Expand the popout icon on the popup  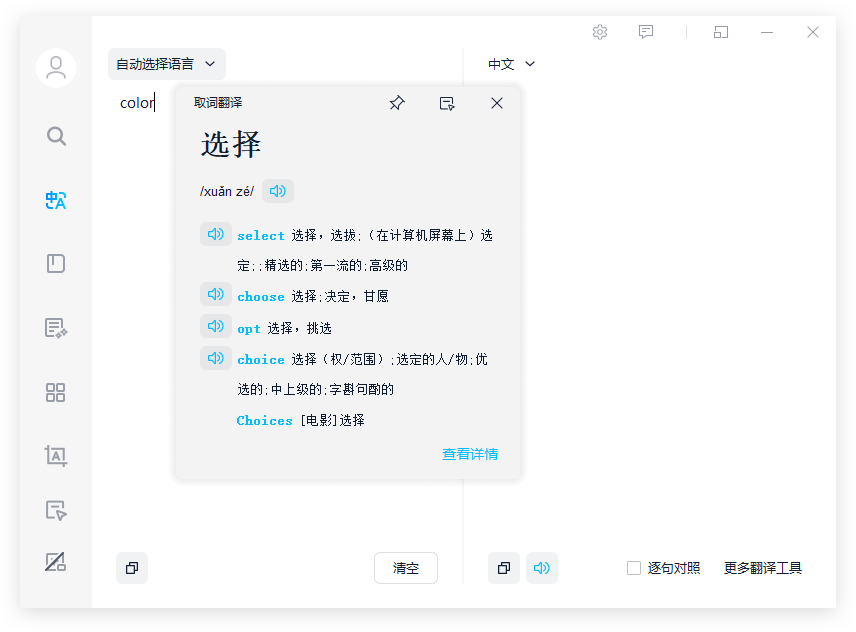[447, 102]
